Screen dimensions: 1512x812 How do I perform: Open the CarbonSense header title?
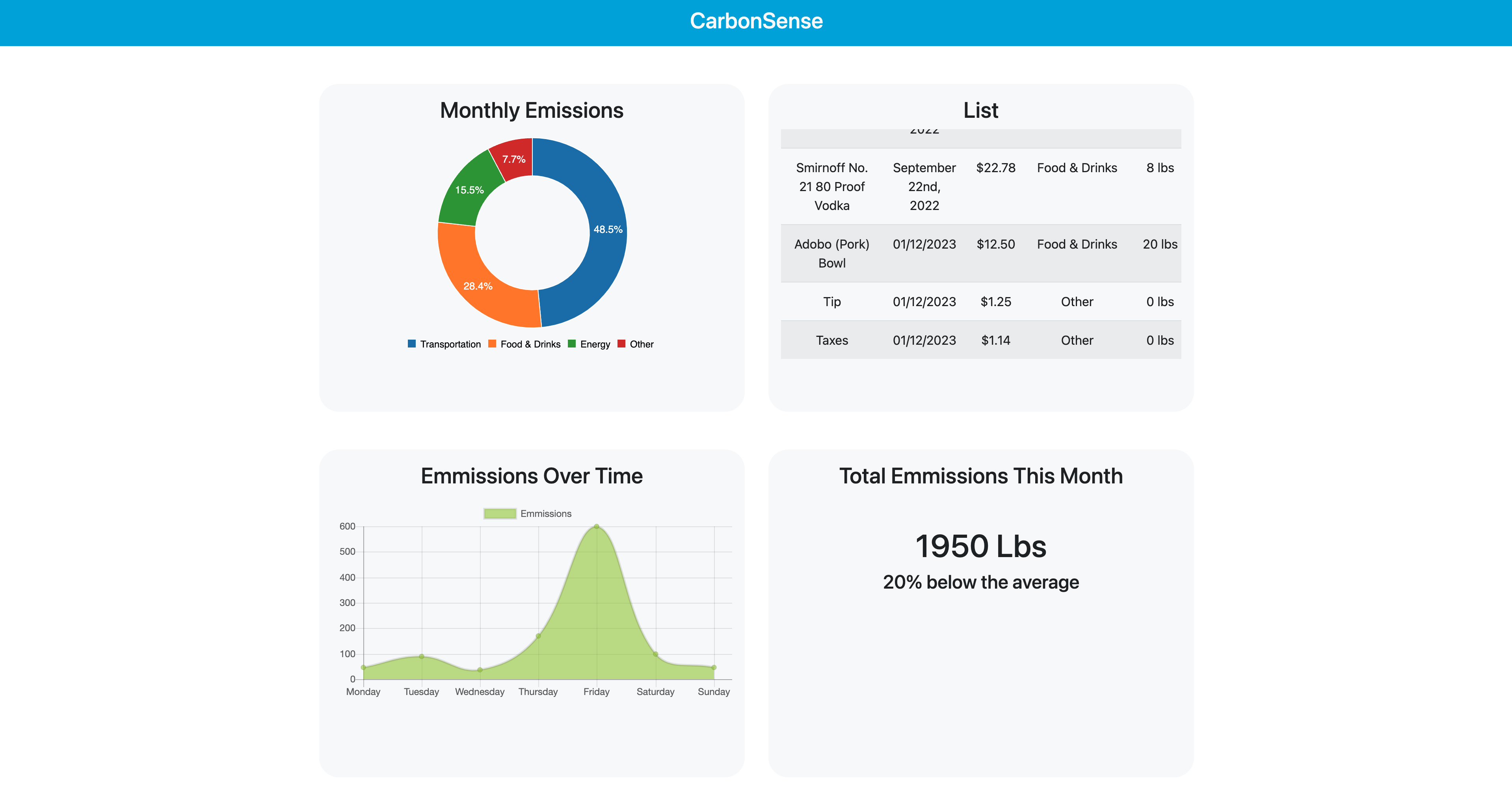[x=756, y=21]
